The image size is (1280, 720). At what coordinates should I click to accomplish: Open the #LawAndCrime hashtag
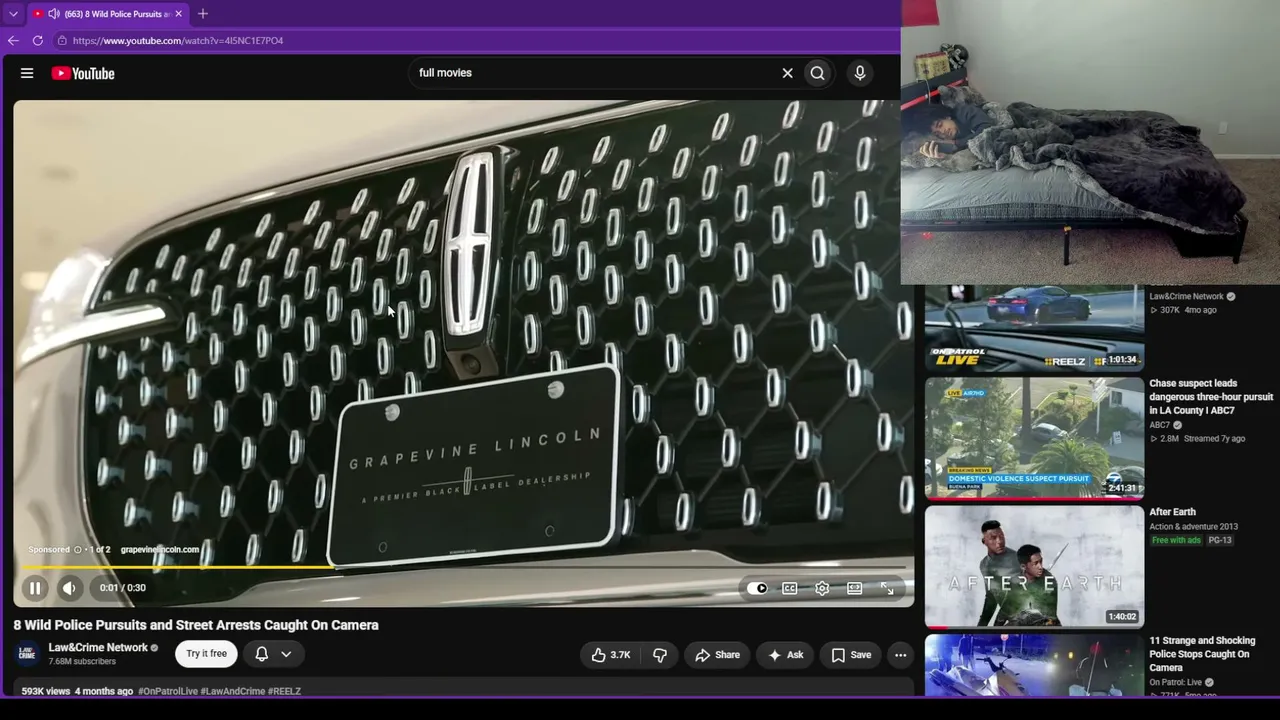(x=233, y=691)
